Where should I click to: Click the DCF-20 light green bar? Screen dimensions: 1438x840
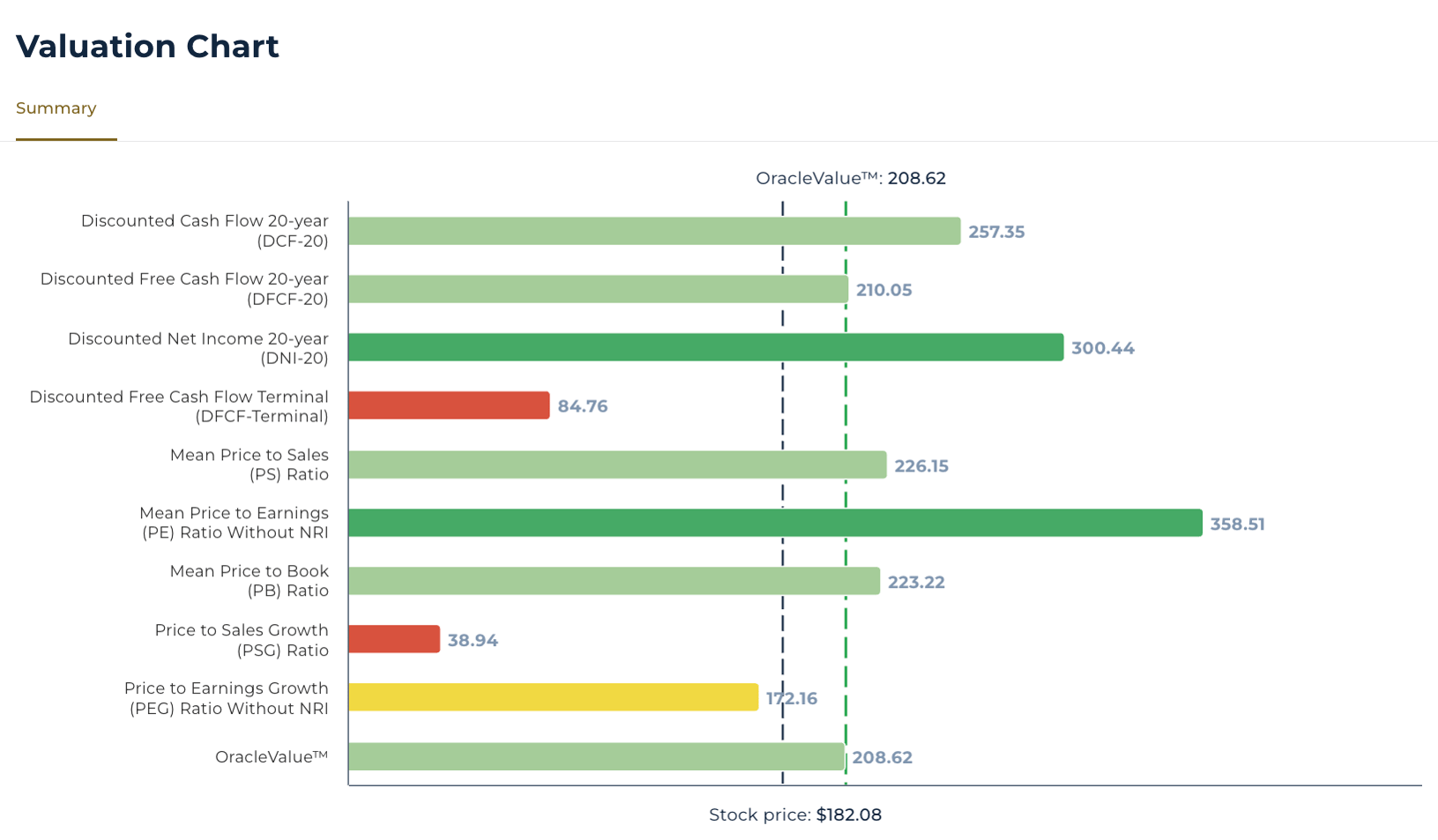[x=653, y=231]
